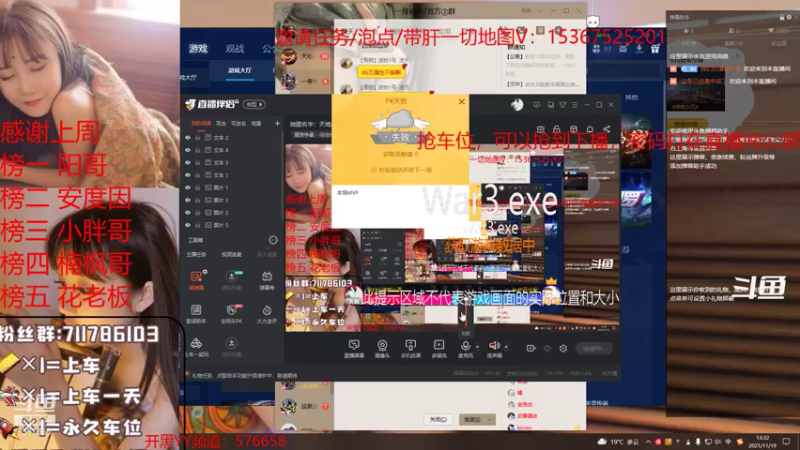Viewport: 800px width, 450px height.
Task: Open the 全民乐PK tool
Action: [232, 314]
